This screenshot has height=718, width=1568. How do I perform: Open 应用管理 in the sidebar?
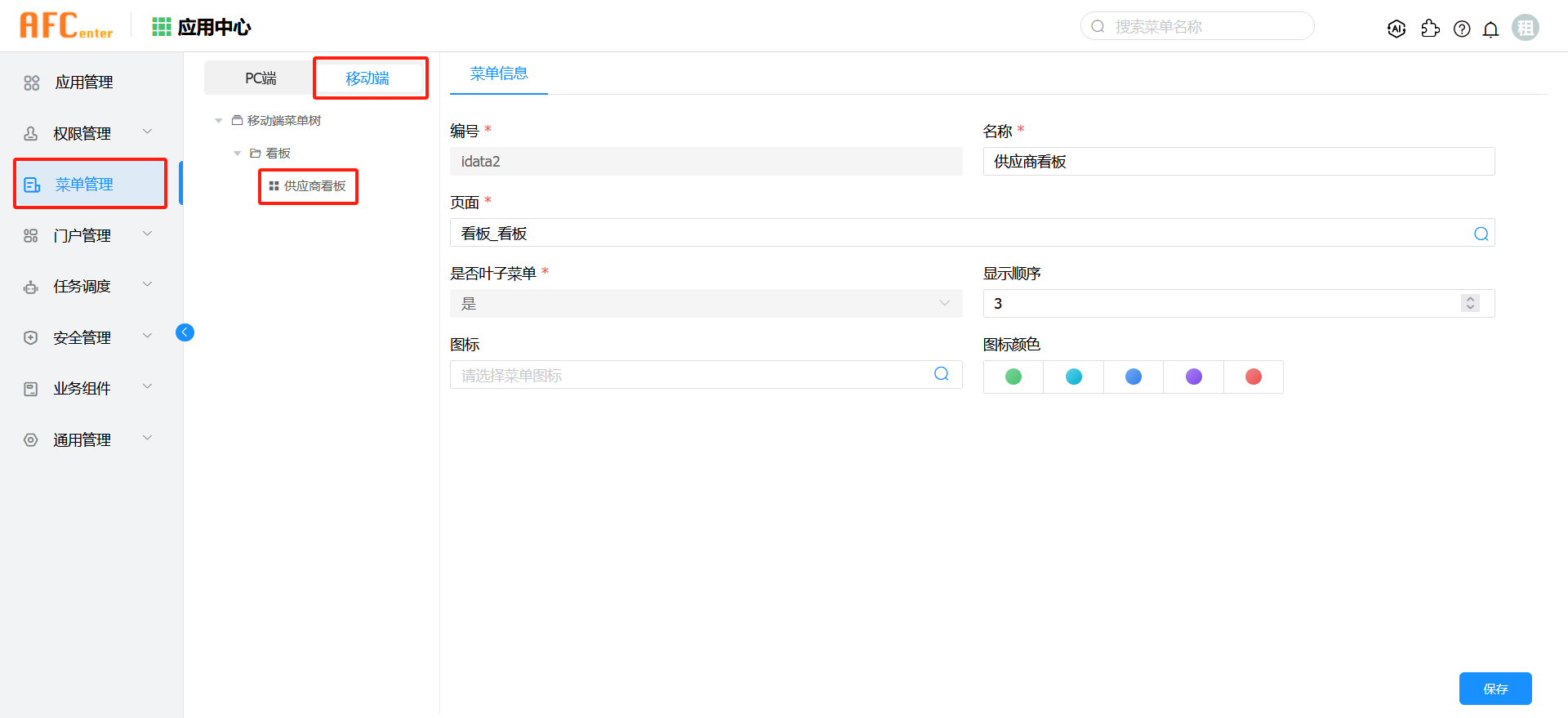click(84, 83)
